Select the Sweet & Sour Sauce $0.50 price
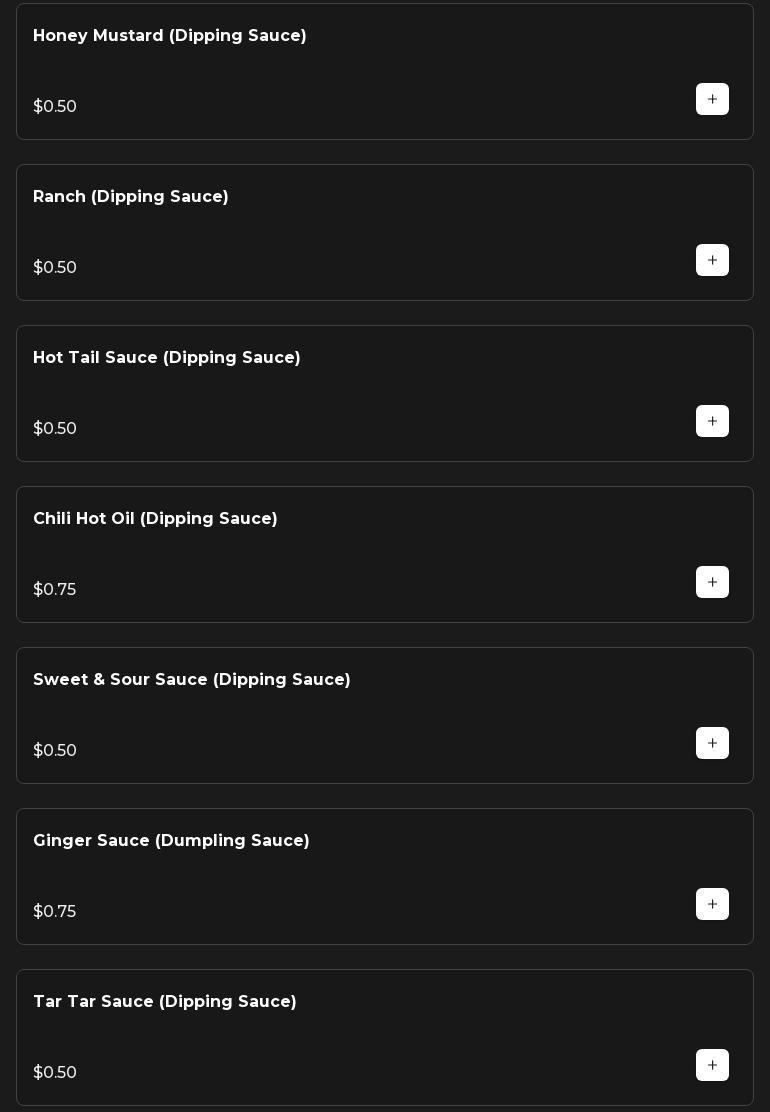Screen dimensions: 770x1112 [55, 751]
